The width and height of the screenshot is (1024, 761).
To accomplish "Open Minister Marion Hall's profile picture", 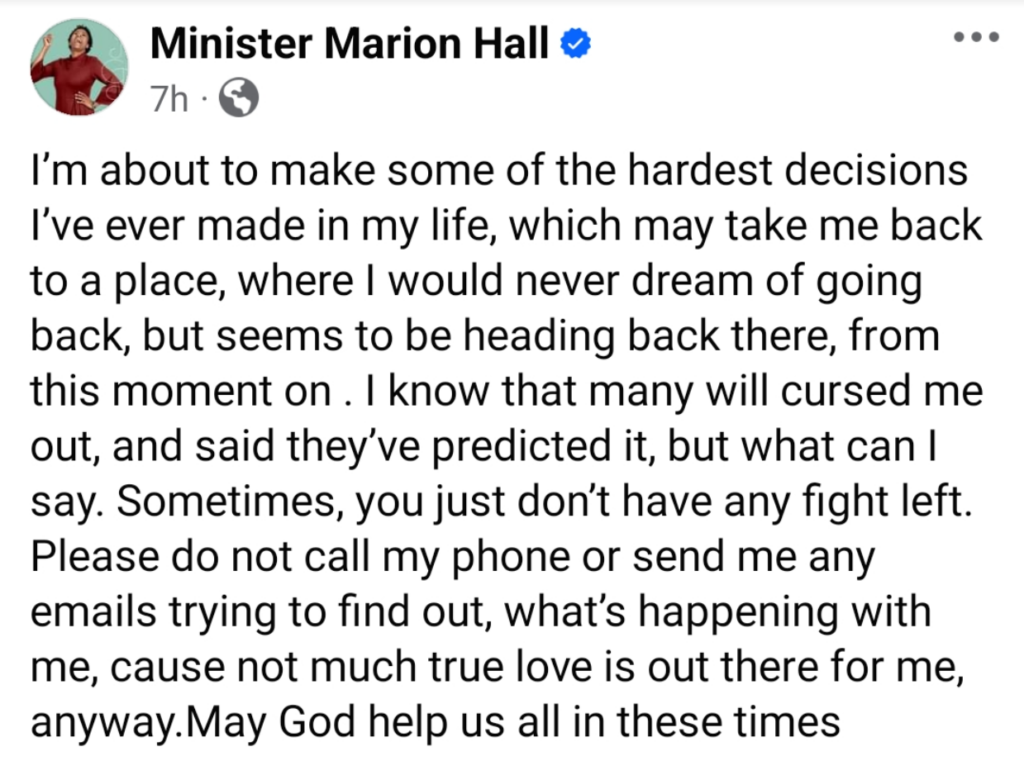I will pos(80,67).
